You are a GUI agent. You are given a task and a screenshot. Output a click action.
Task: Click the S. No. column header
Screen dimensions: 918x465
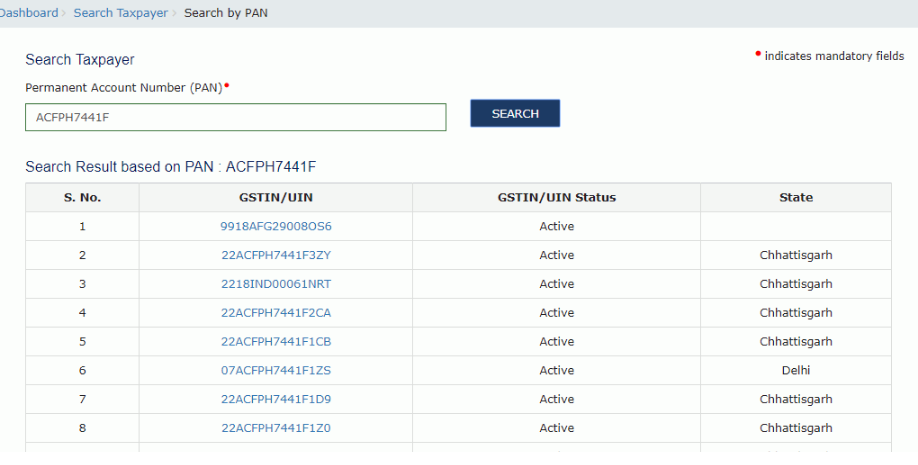coord(82,197)
